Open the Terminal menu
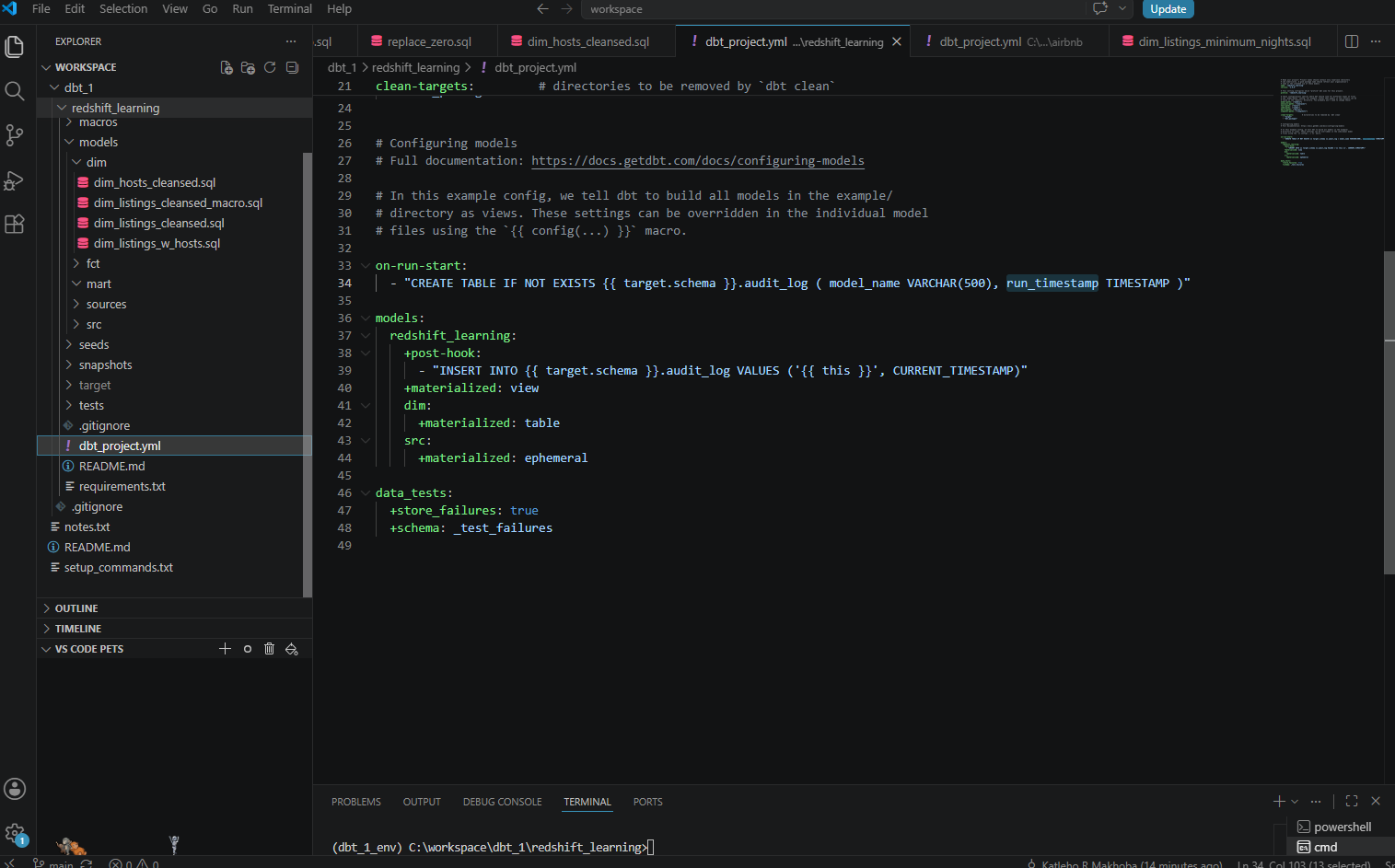Screen dimensions: 1395x868 pyautogui.click(x=290, y=9)
